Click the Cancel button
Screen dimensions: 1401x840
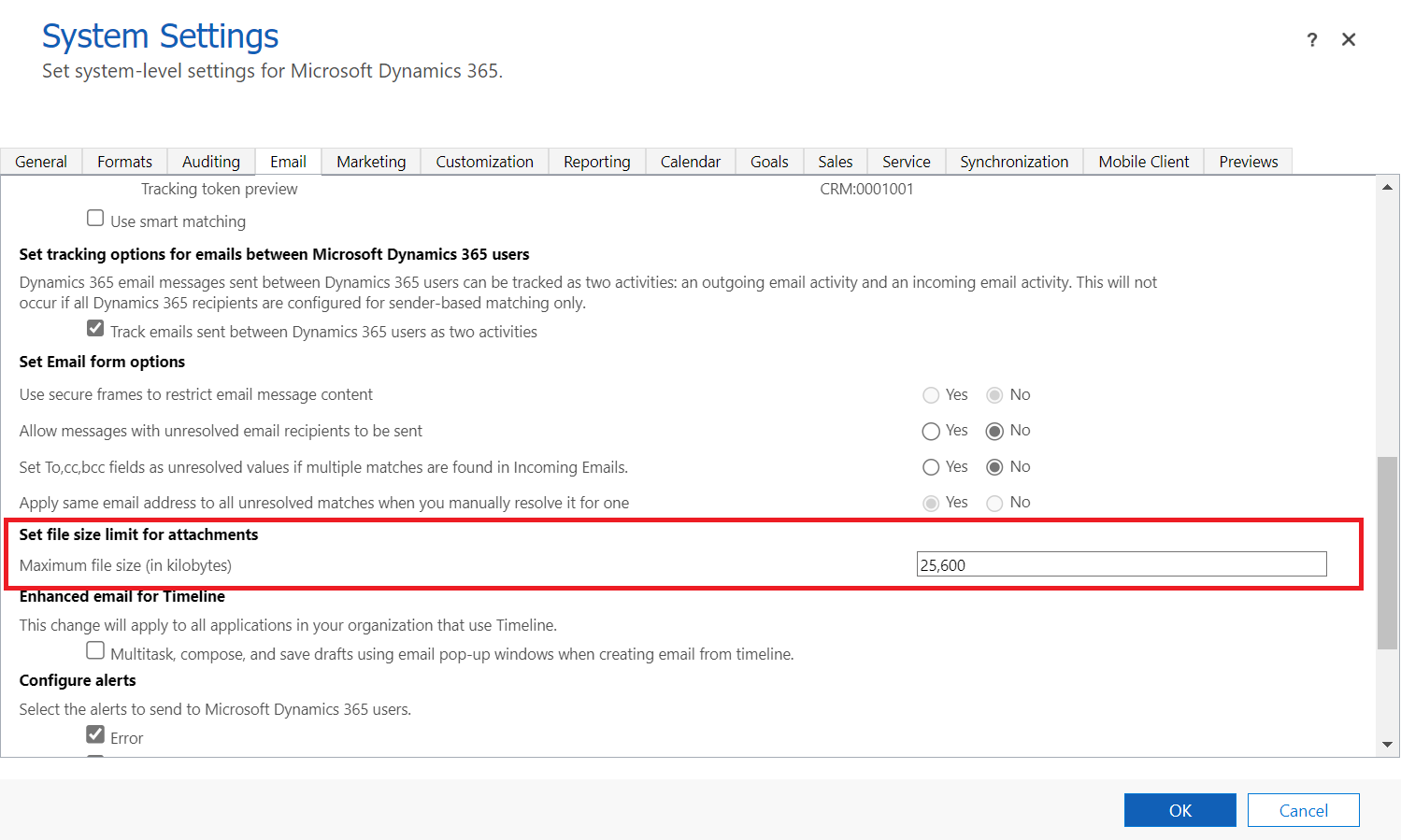pyautogui.click(x=1303, y=810)
